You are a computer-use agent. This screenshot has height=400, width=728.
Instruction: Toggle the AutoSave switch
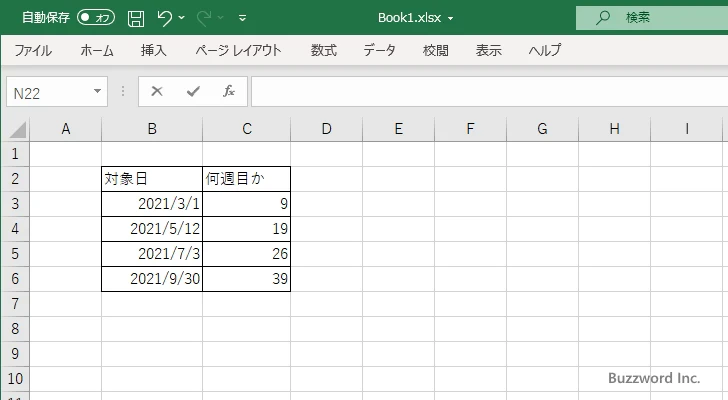click(x=96, y=18)
